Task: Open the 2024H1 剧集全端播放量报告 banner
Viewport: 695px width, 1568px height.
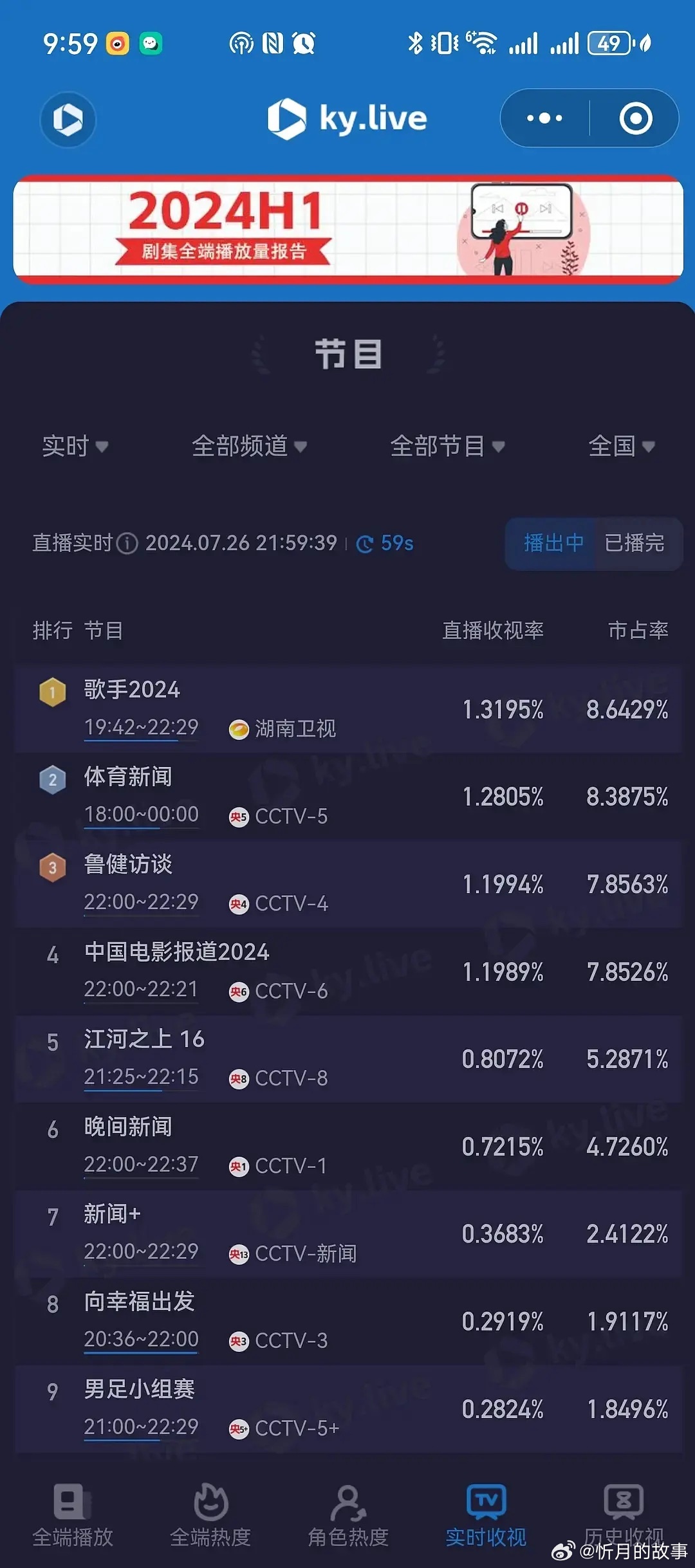Action: click(348, 229)
